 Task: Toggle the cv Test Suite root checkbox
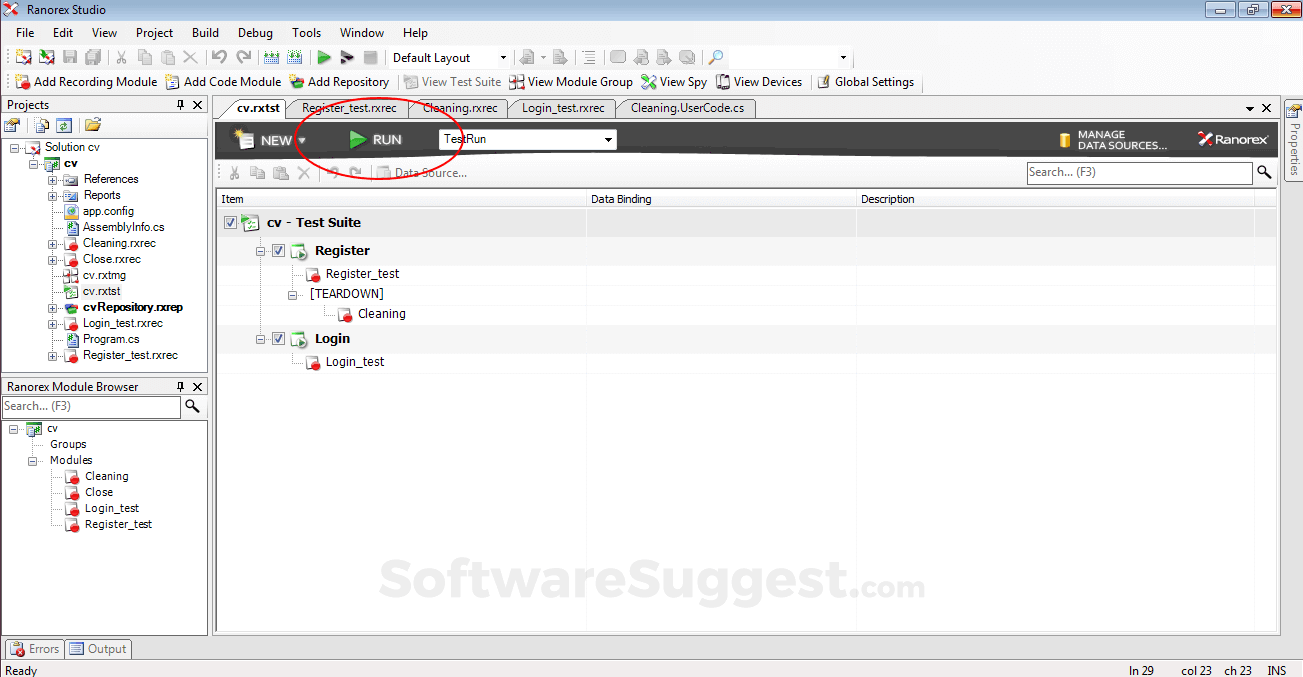click(x=230, y=222)
